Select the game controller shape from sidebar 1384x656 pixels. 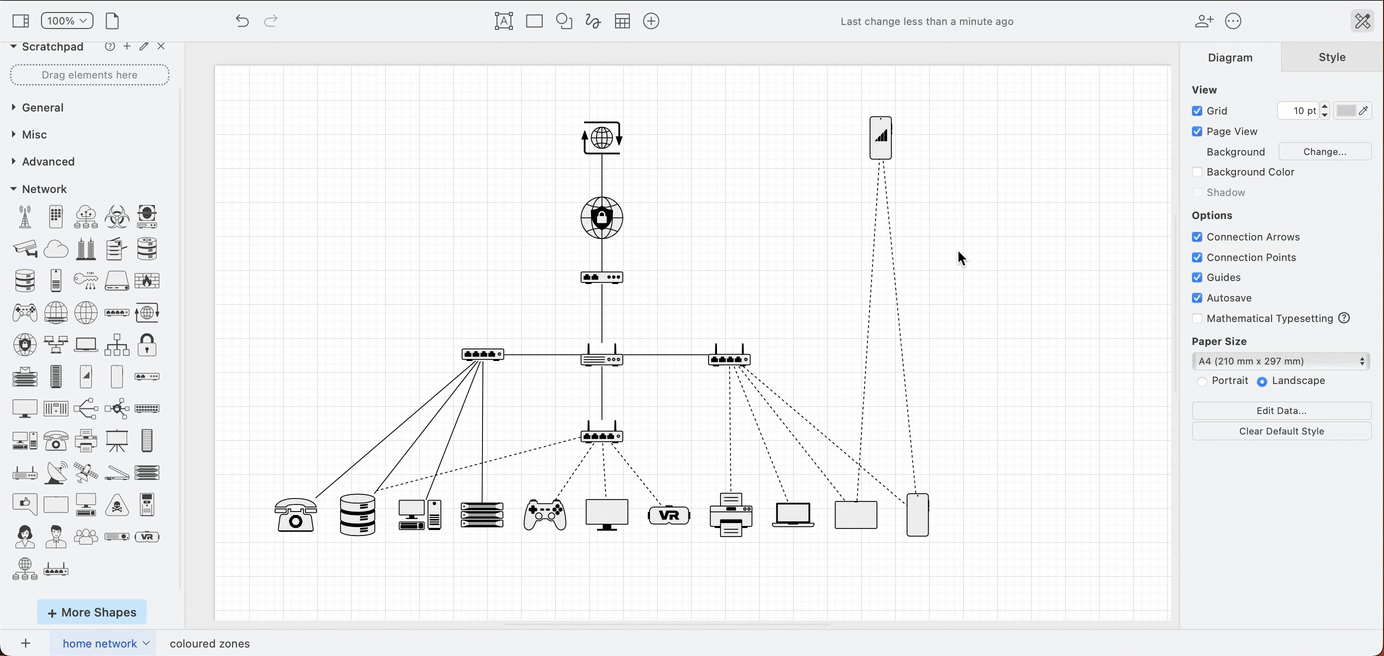tap(24, 313)
